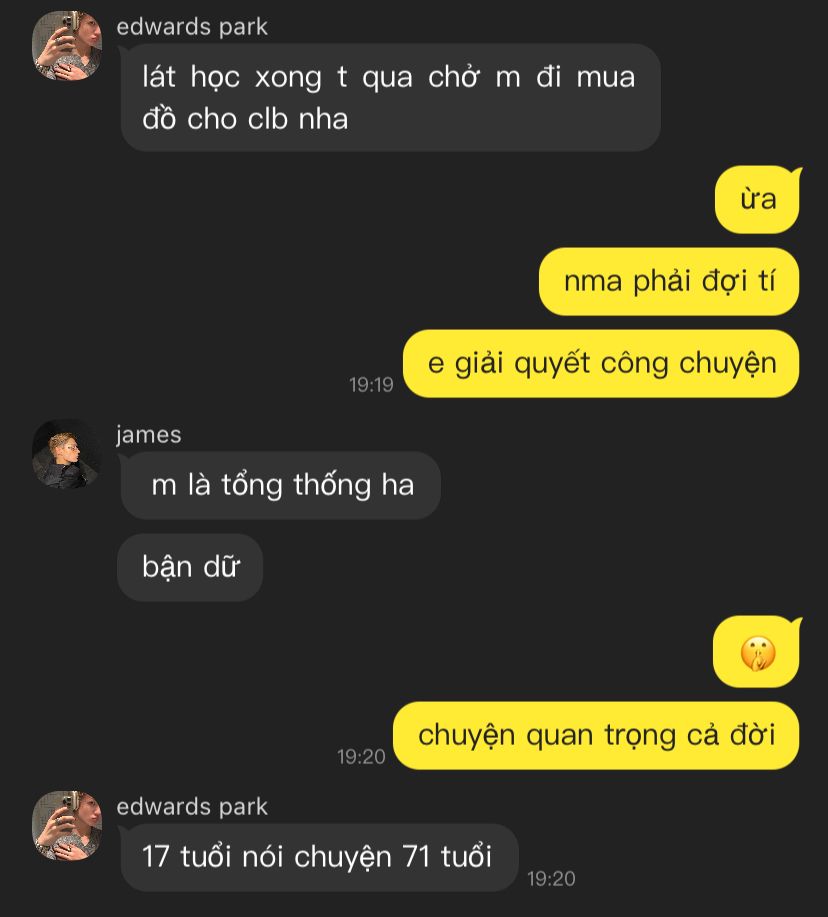828x917 pixels.
Task: Click the bottom edwards park username label
Action: pos(192,807)
